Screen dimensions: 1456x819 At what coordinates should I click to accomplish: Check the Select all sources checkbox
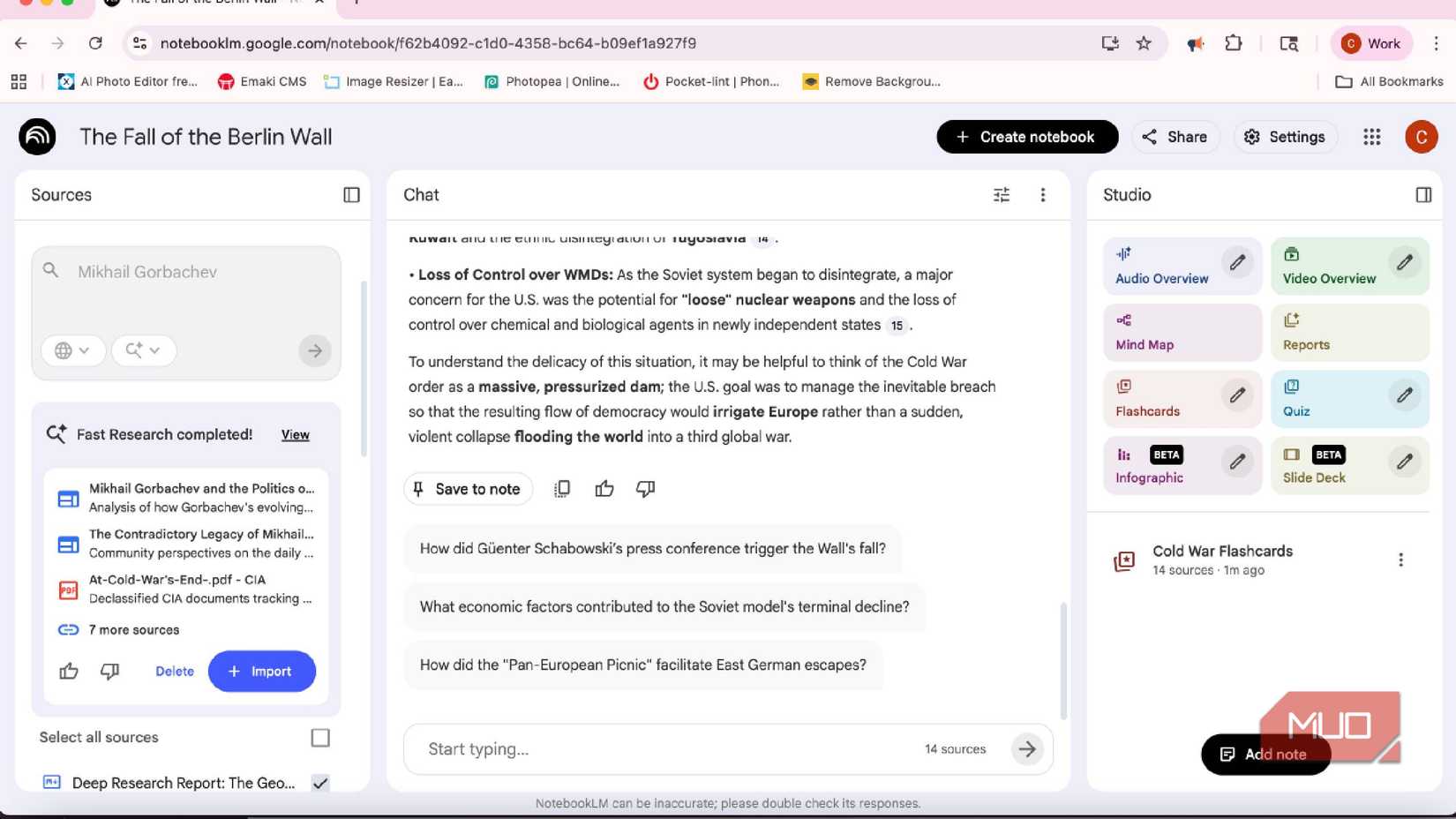[x=321, y=737]
